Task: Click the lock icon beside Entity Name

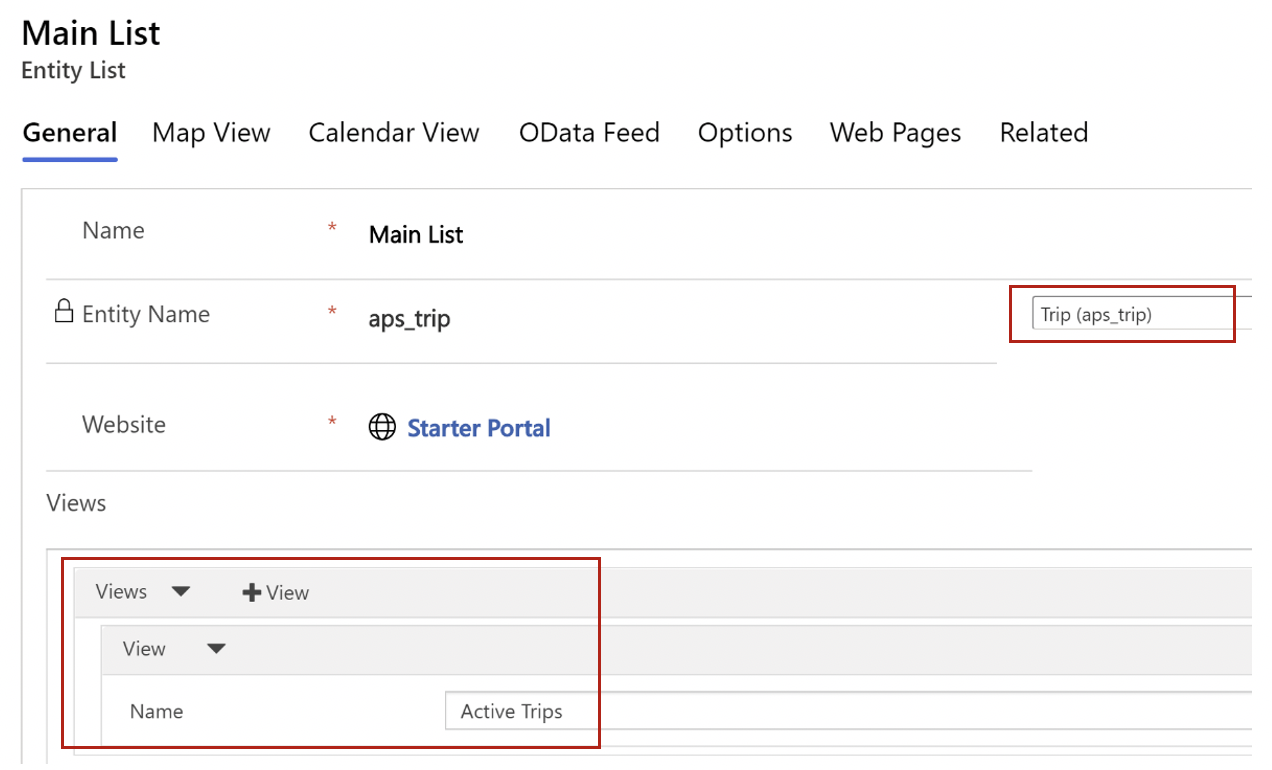Action: tap(64, 312)
